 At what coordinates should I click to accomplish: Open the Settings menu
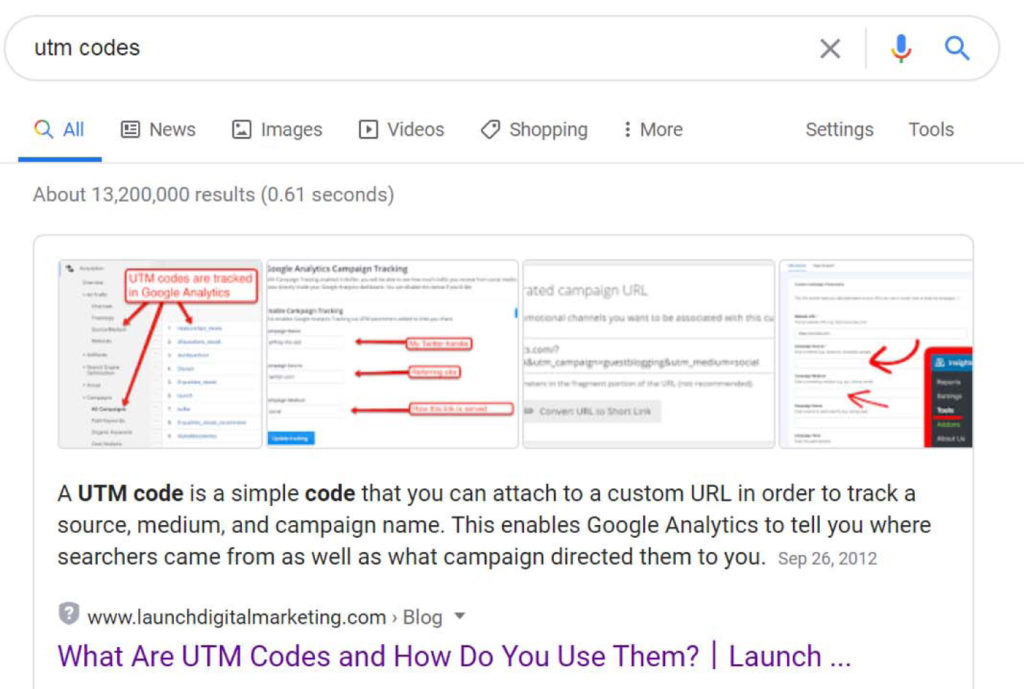pyautogui.click(x=839, y=129)
